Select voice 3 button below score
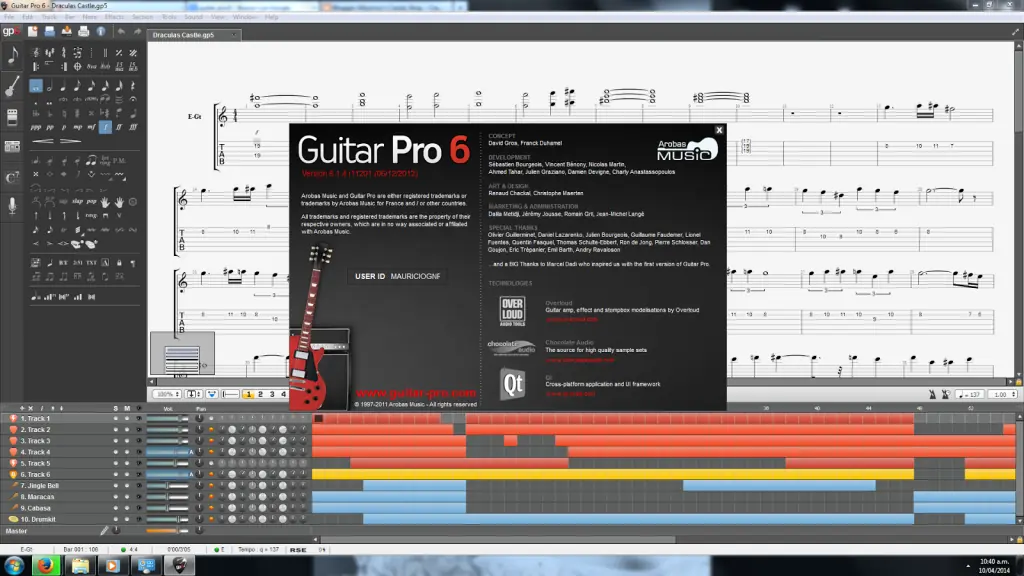This screenshot has width=1024, height=576. (x=272, y=394)
